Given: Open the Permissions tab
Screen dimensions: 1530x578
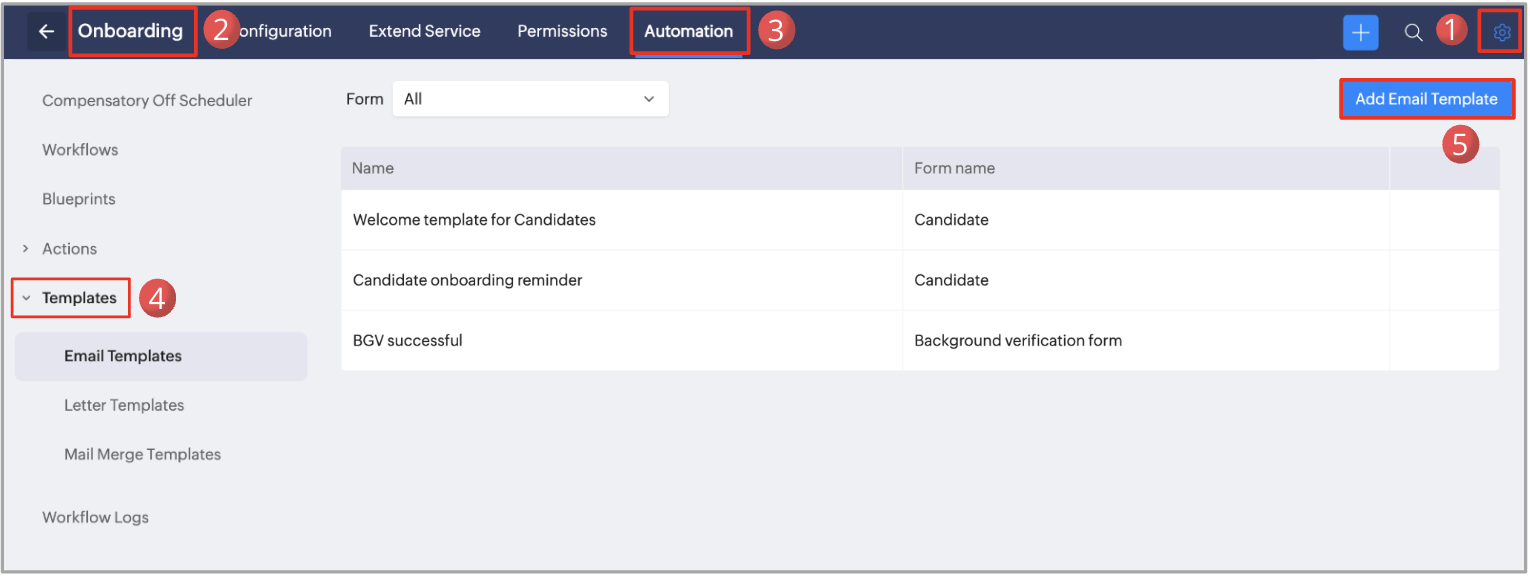Looking at the screenshot, I should 562,31.
